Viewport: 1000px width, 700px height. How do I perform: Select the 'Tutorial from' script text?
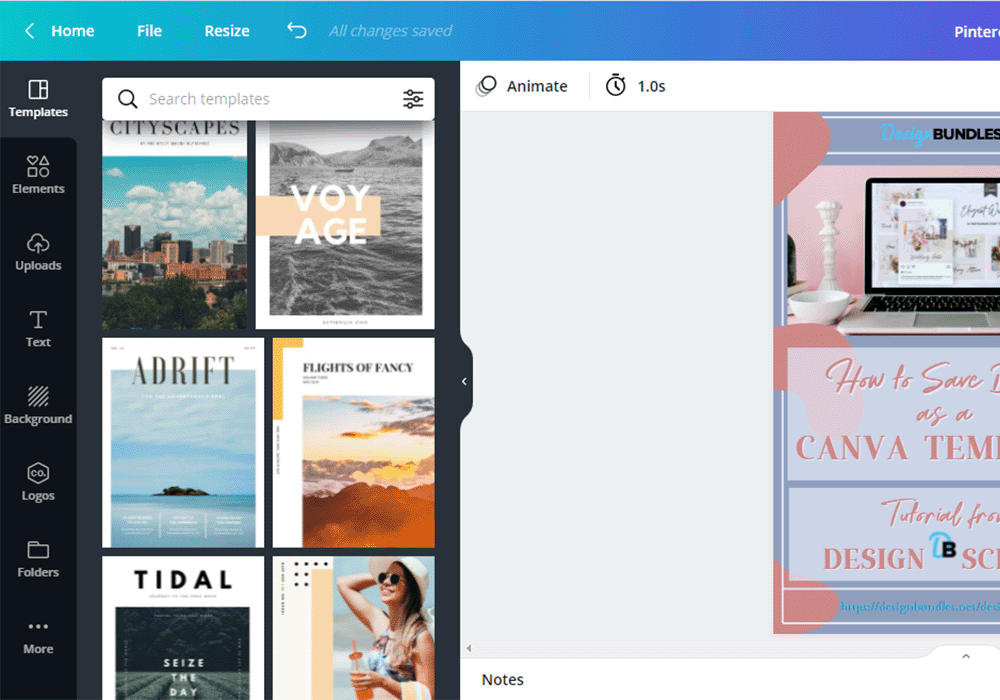[940, 514]
